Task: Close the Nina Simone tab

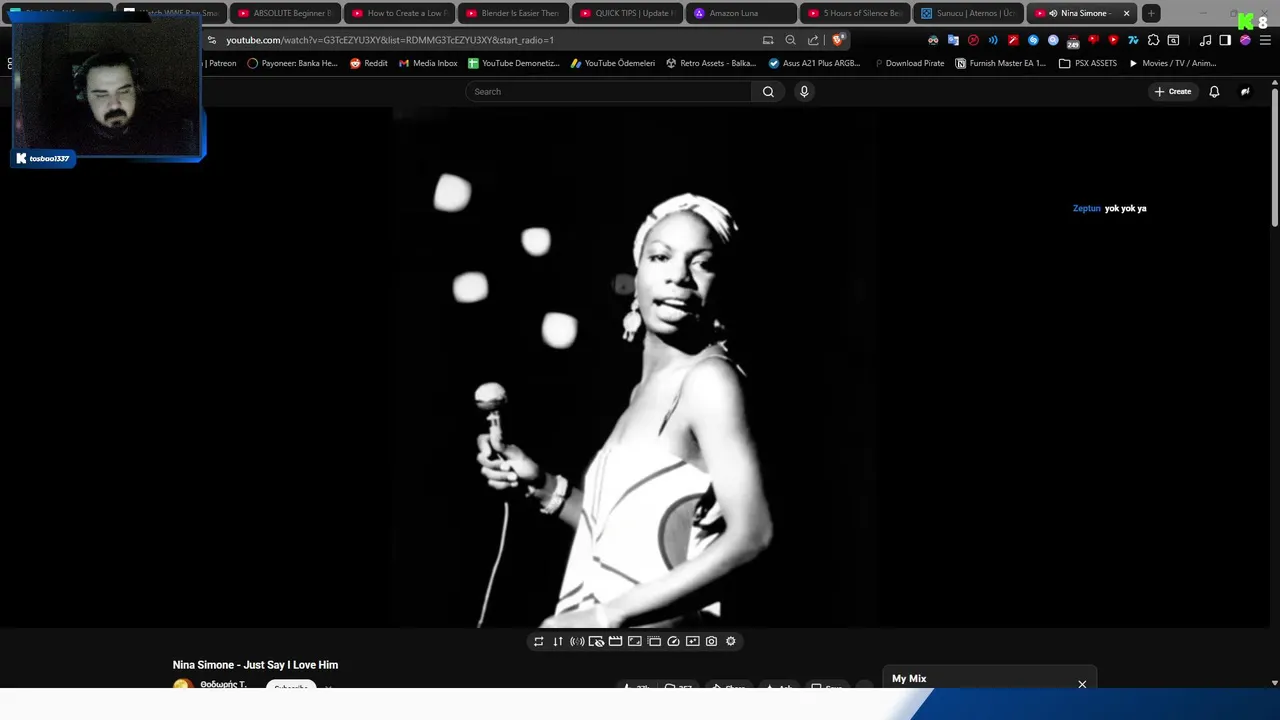Action: click(x=1127, y=13)
